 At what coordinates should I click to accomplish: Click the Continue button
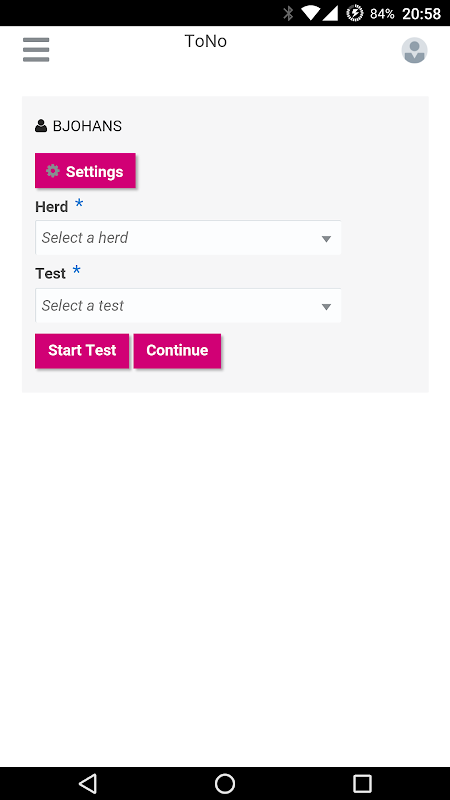[x=177, y=351]
